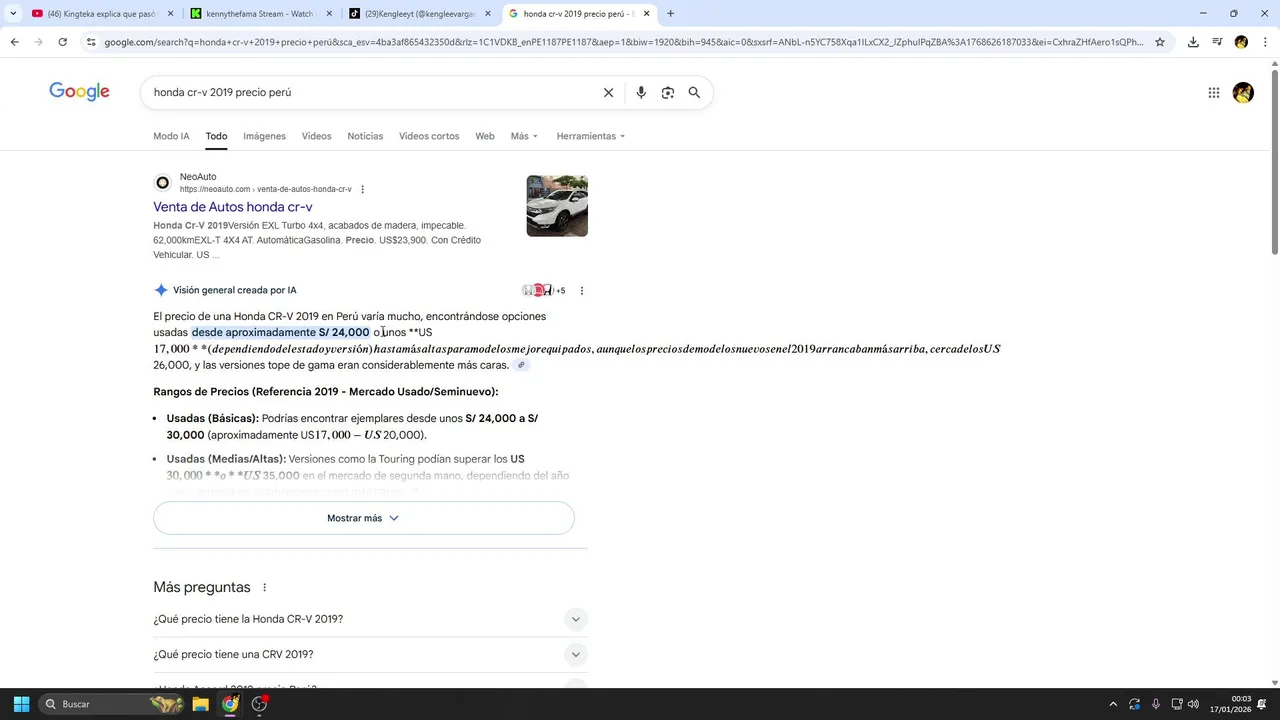Open the NeoAuto result three-dot options

(363, 189)
